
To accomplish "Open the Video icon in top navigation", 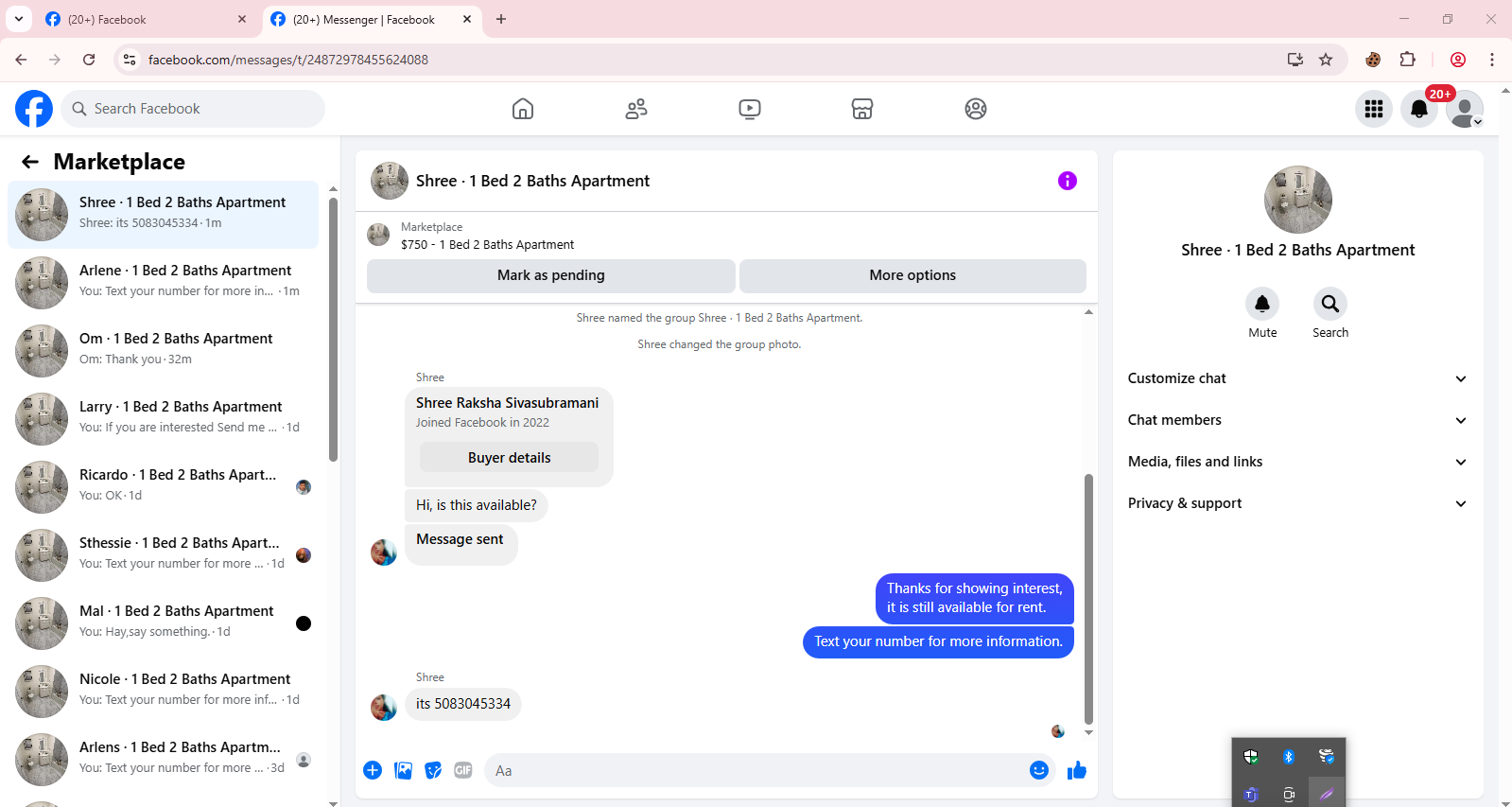I will coord(750,109).
